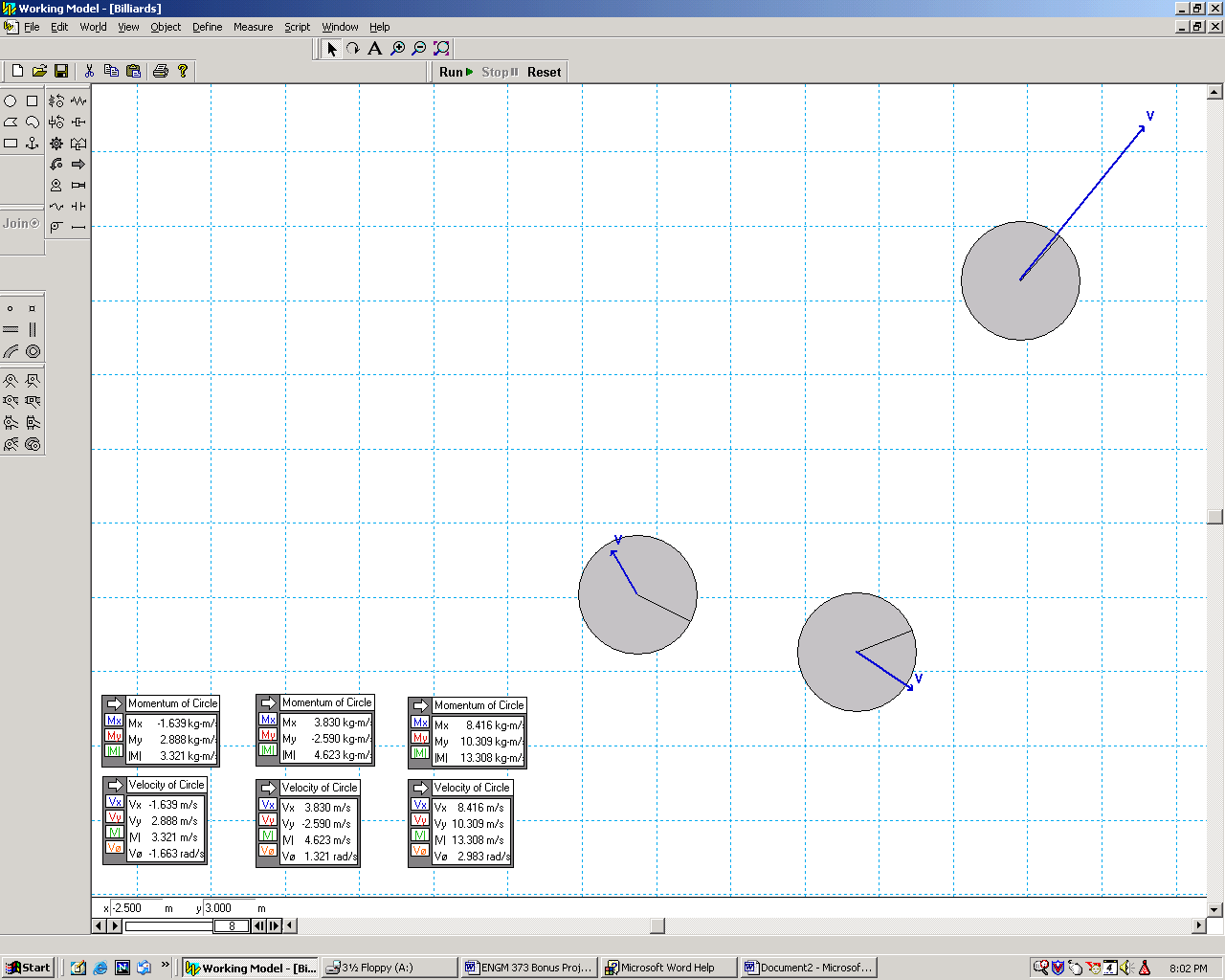Select the Arrow pointer tool
This screenshot has width=1225, height=980.
[331, 49]
